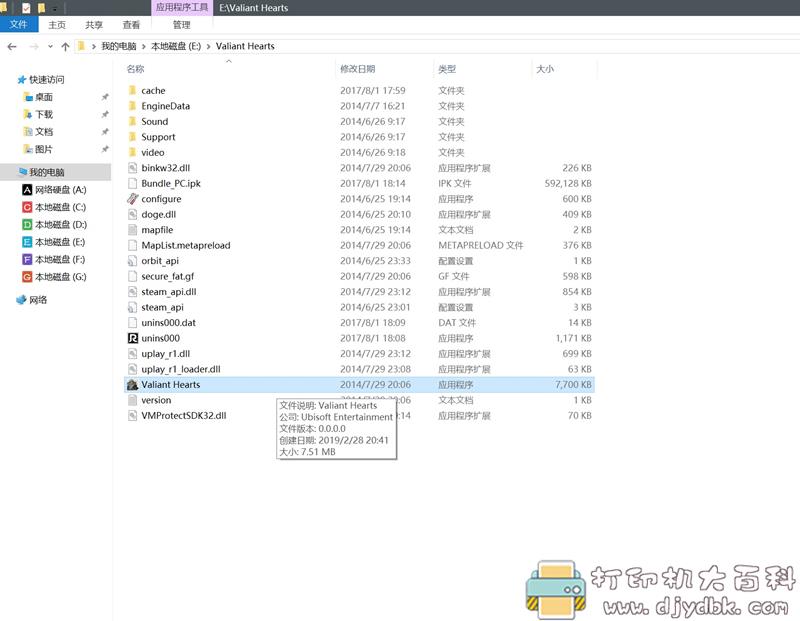This screenshot has width=800, height=621.
Task: Select the version text file
Action: pyautogui.click(x=156, y=400)
